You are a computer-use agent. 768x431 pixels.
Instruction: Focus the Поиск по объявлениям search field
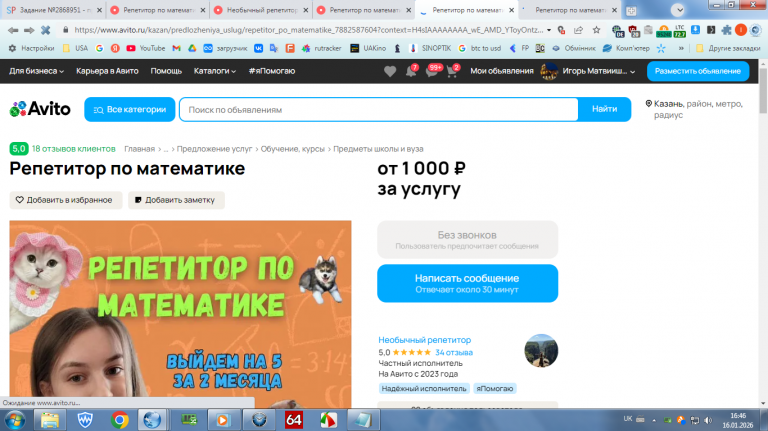click(x=379, y=109)
